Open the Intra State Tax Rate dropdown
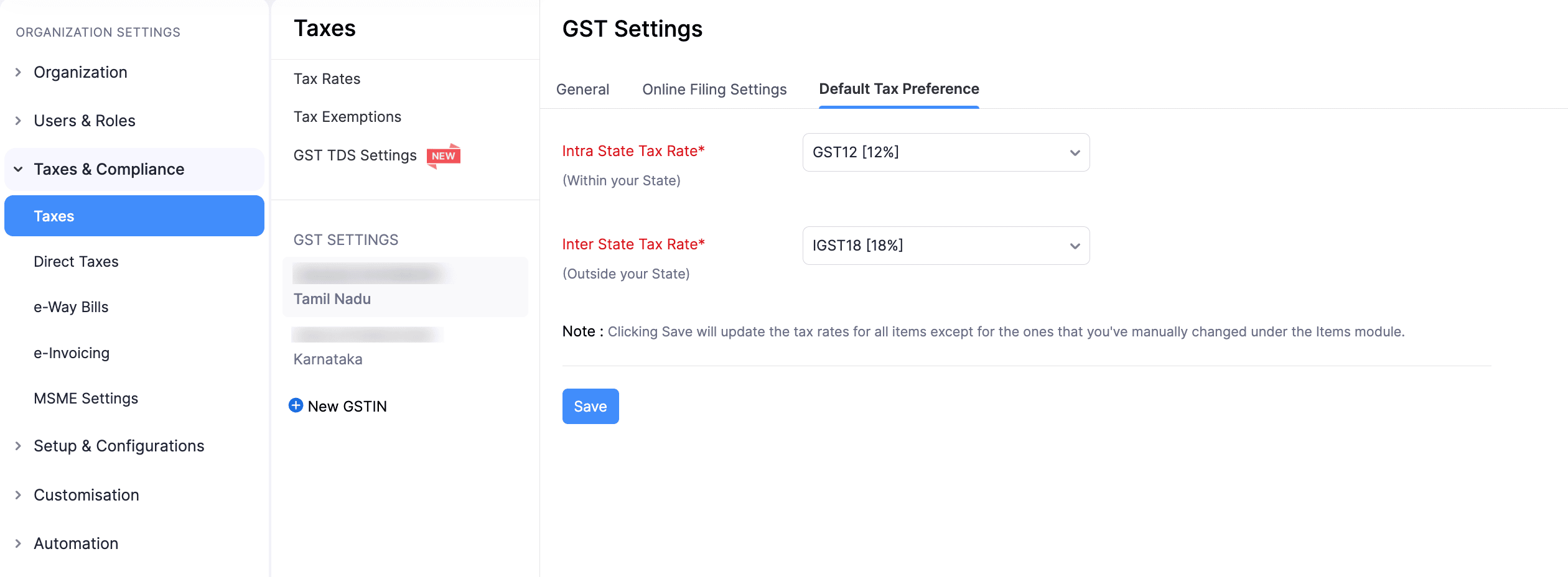Screen dimensions: 1568x577 tap(946, 152)
